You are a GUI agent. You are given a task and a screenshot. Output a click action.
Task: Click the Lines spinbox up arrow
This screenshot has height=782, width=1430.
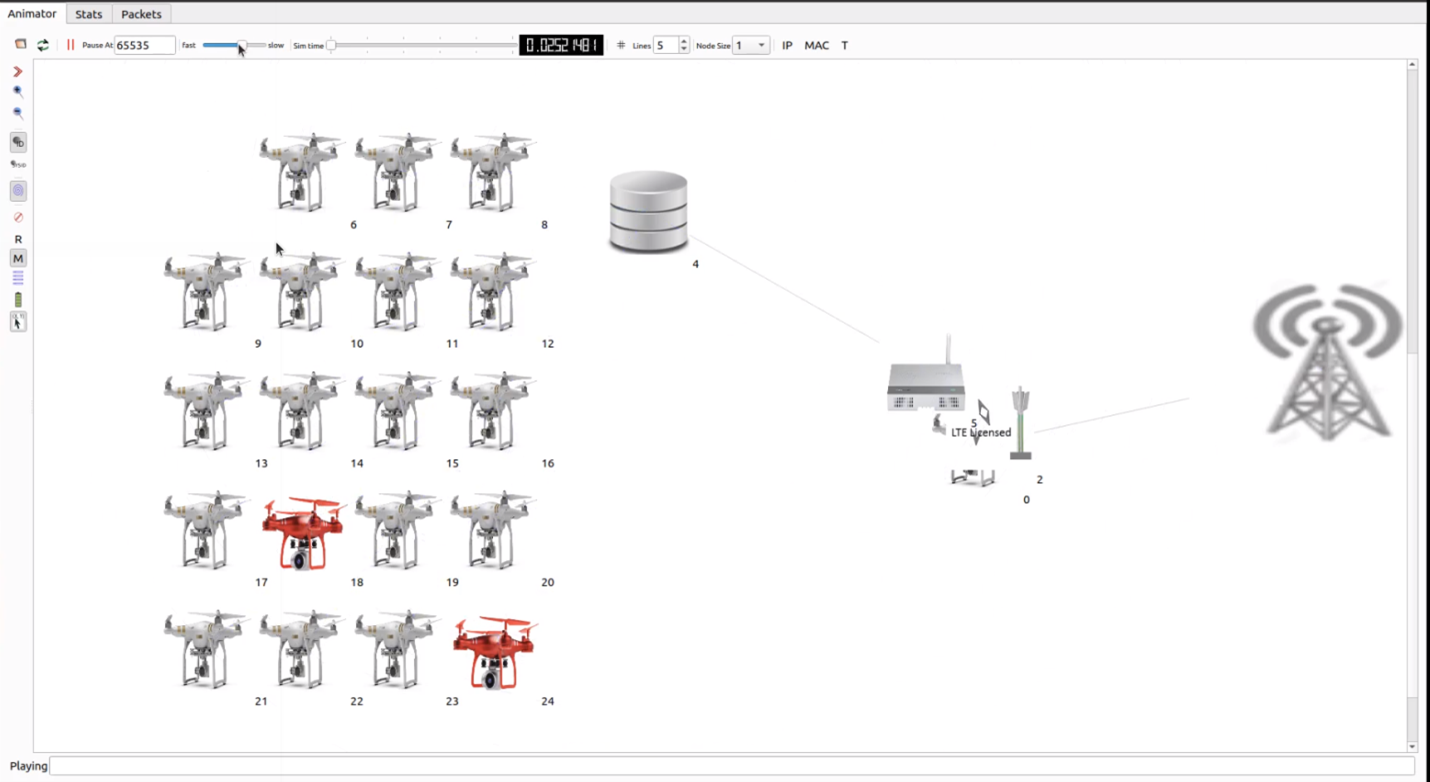(x=684, y=41)
